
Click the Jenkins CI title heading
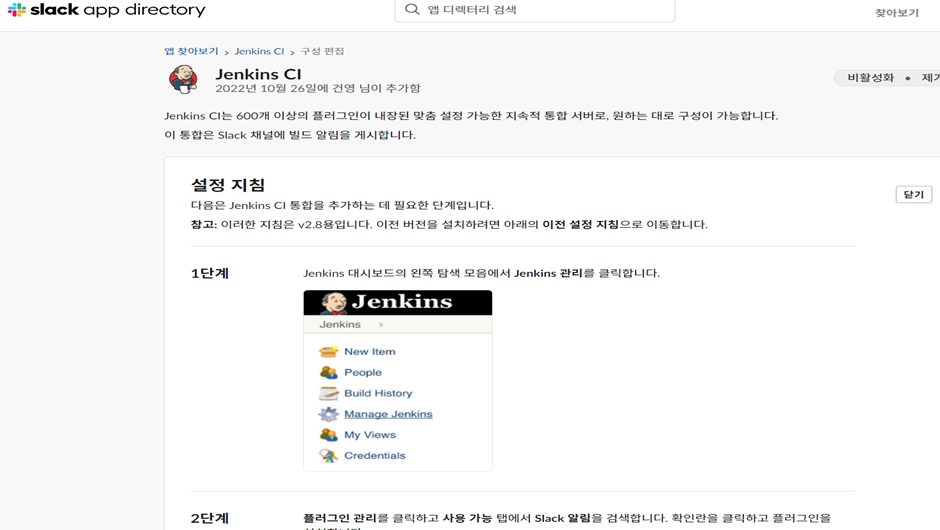(258, 74)
